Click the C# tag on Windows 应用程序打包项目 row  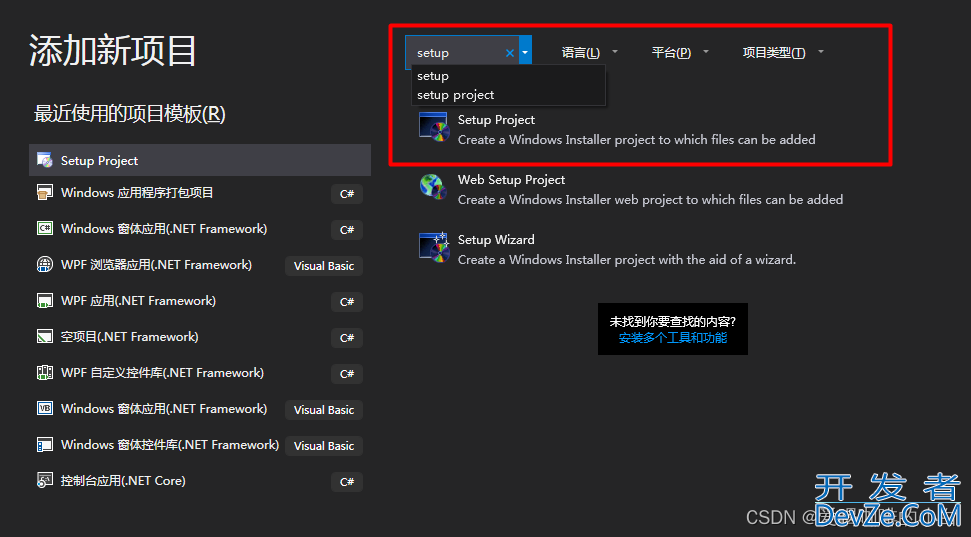[x=347, y=194]
